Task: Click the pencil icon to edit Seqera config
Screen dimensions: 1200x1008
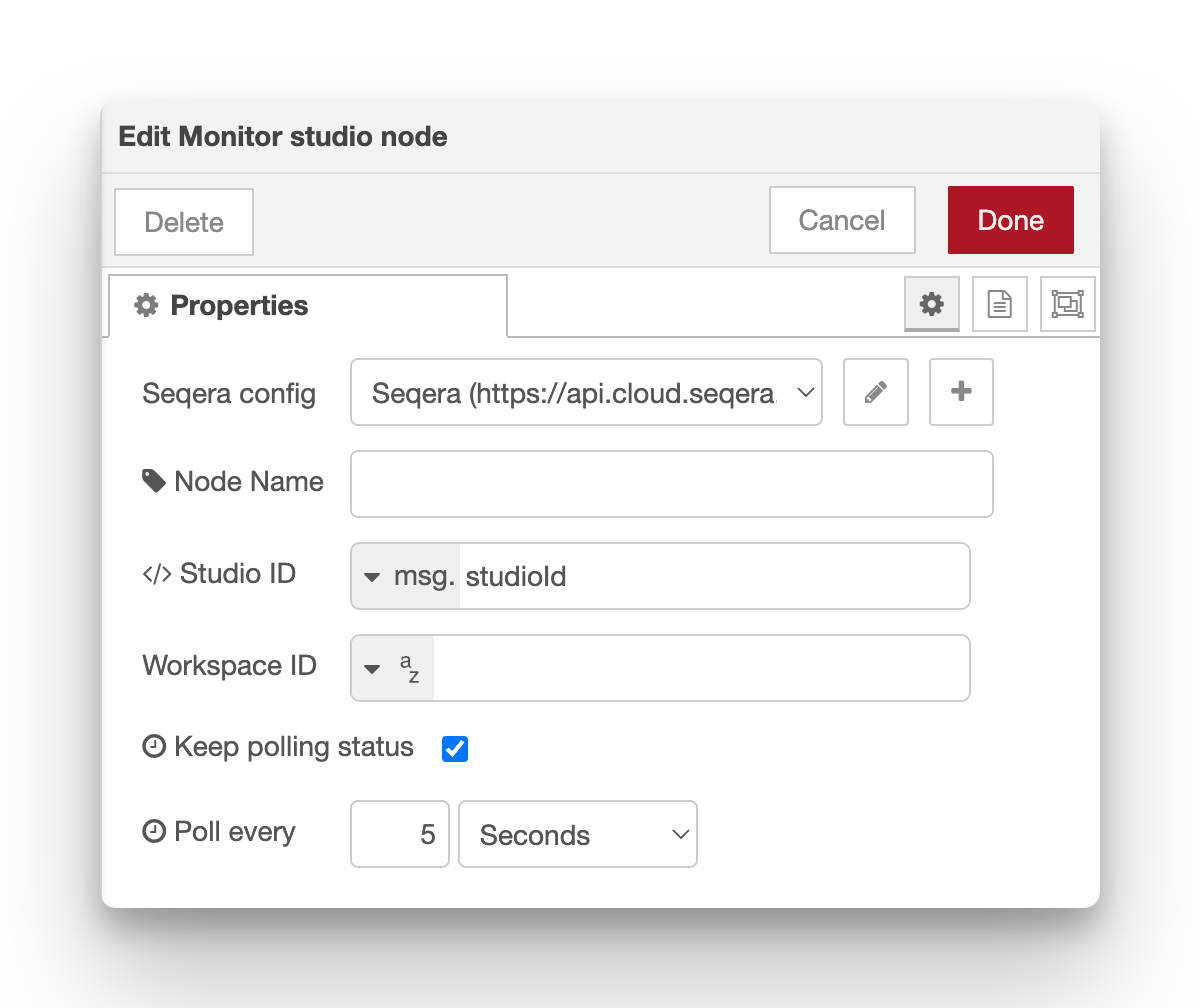Action: coord(875,392)
